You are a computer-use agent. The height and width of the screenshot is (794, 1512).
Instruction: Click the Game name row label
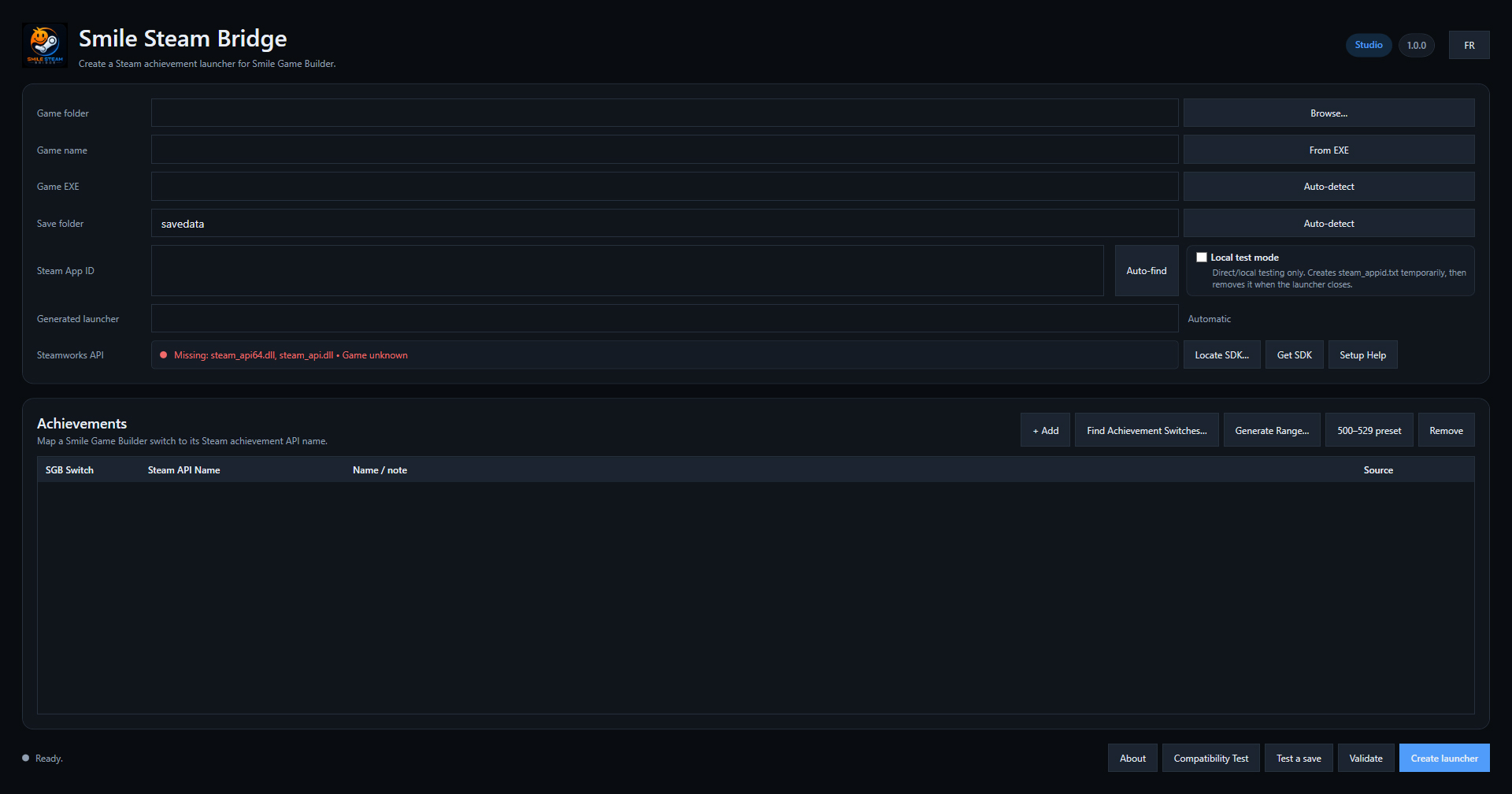(x=62, y=150)
